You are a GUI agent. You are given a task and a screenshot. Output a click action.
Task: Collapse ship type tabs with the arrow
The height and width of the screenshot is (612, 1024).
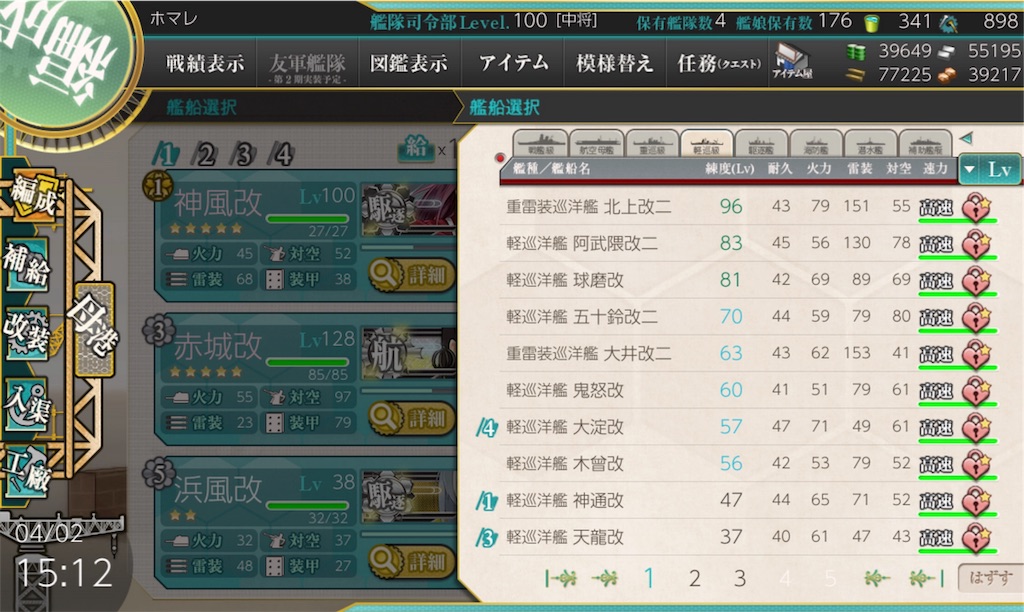(966, 138)
